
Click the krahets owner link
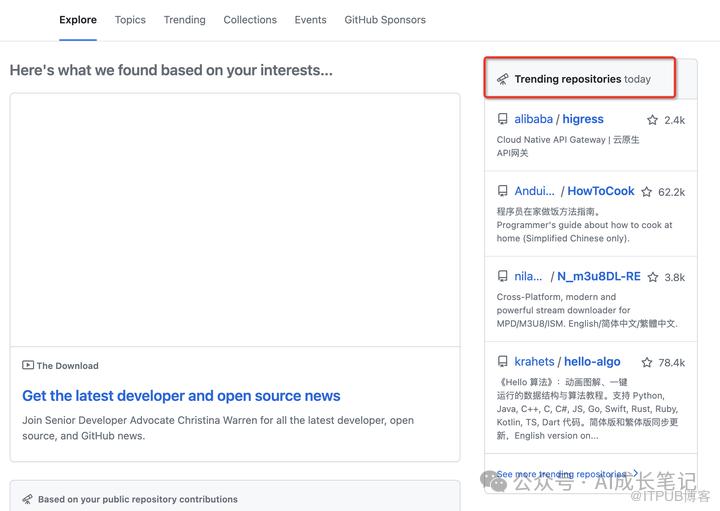(x=534, y=362)
